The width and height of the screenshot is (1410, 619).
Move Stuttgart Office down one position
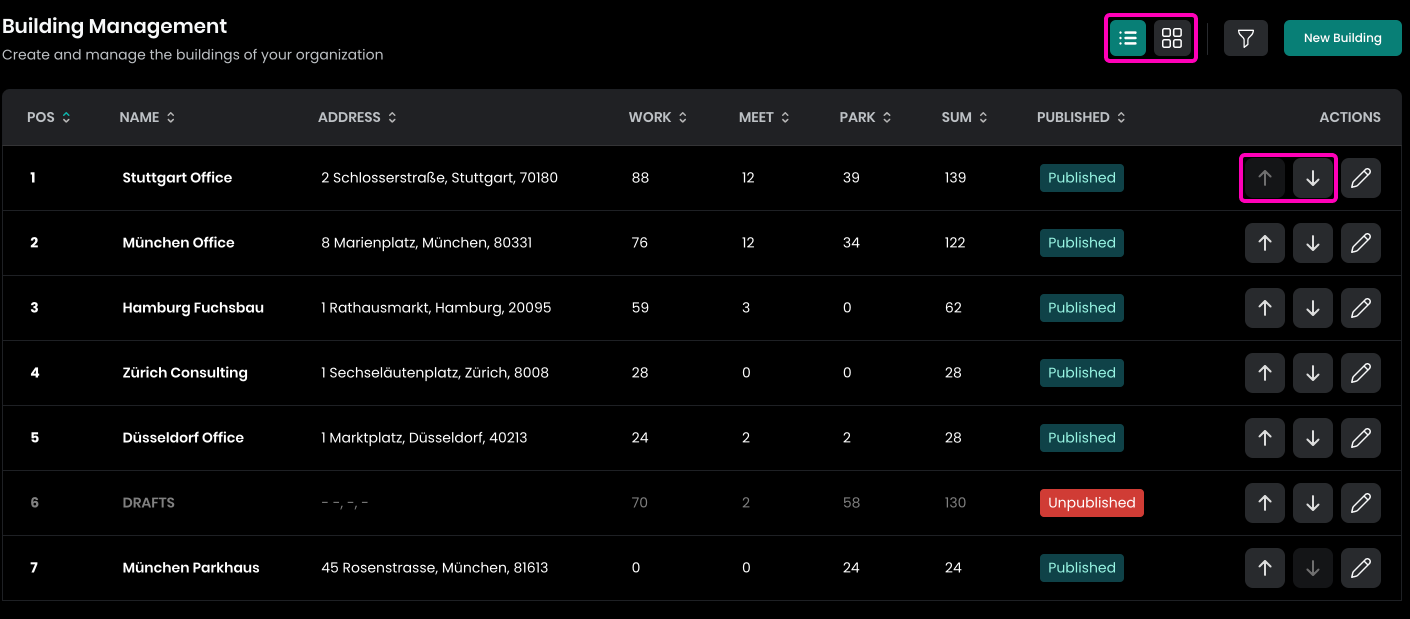(x=1312, y=178)
